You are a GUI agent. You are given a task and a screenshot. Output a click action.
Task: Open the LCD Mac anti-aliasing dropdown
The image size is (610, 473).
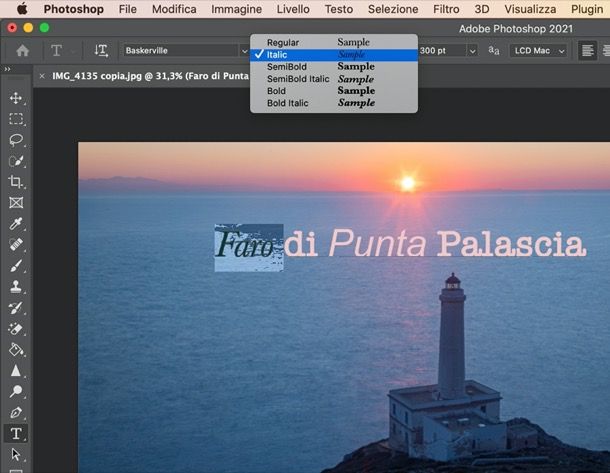coord(539,51)
